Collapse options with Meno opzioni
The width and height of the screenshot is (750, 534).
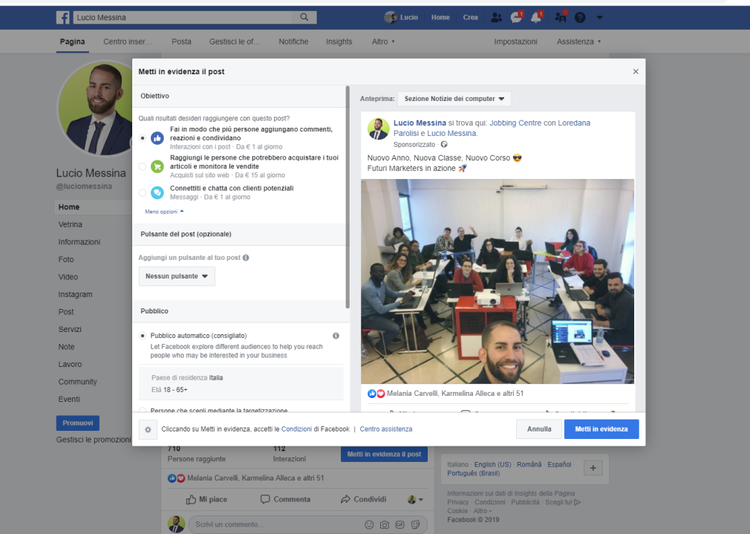pyautogui.click(x=164, y=211)
